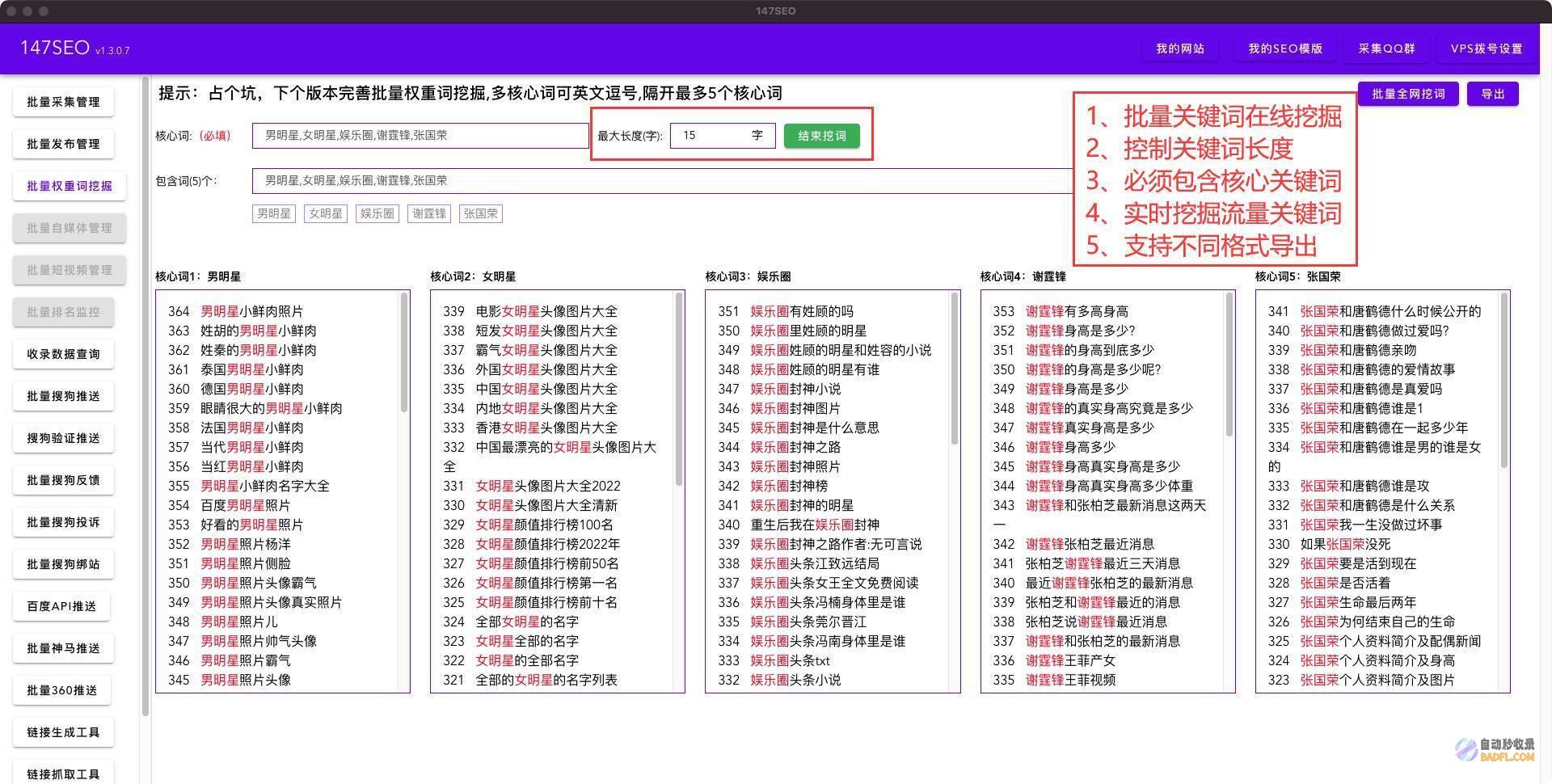Click scrollbar of 女明星 results list

pos(679,389)
